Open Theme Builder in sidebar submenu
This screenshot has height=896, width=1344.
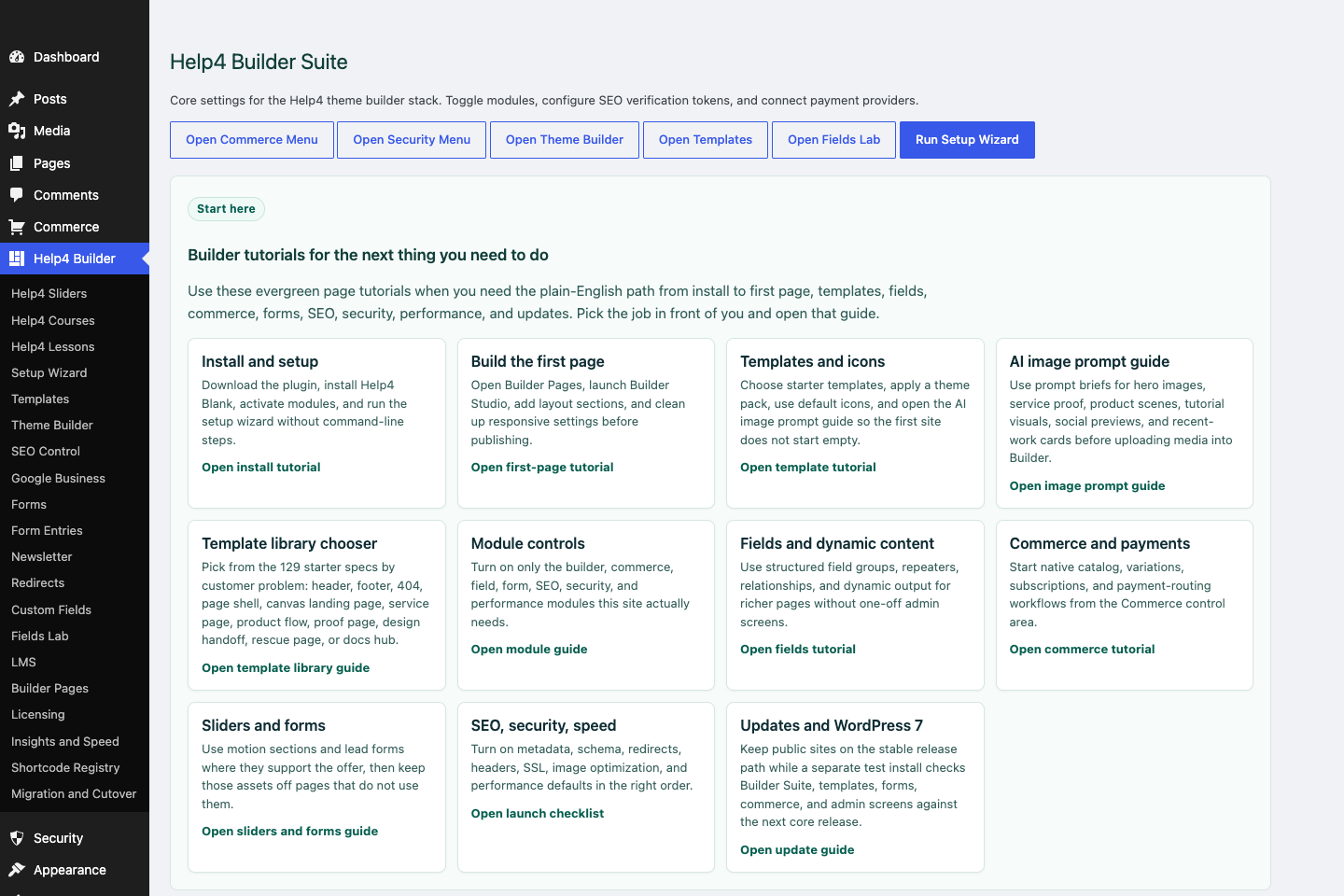point(52,425)
